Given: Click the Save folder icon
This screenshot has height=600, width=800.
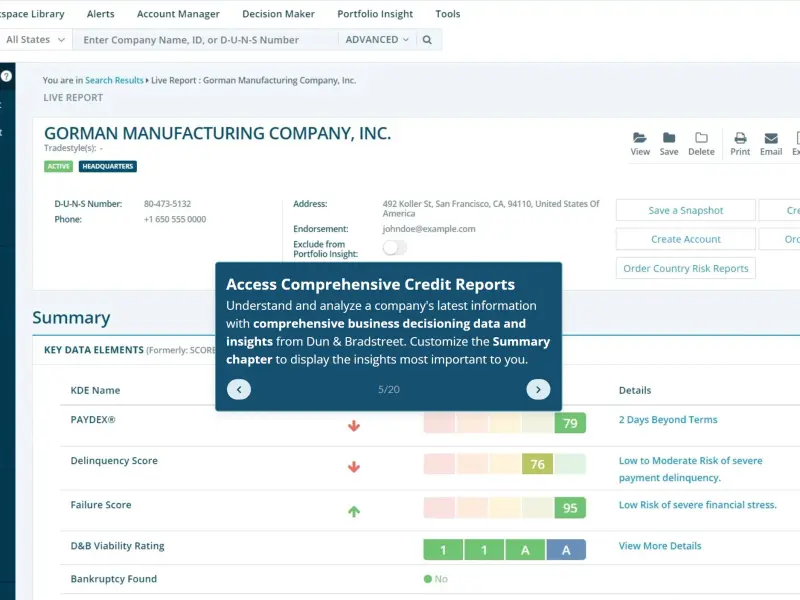Looking at the screenshot, I should (668, 138).
